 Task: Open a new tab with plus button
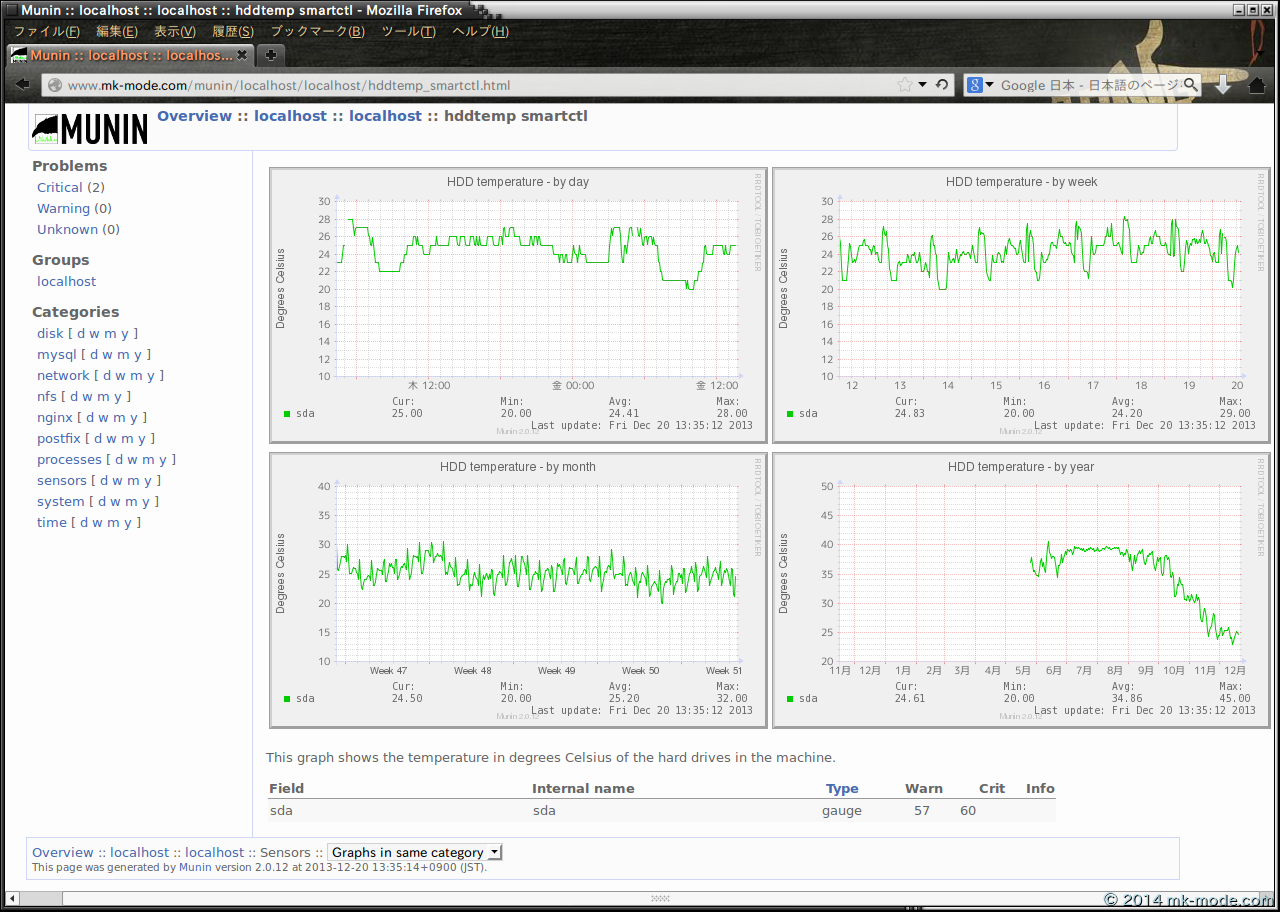pos(270,55)
